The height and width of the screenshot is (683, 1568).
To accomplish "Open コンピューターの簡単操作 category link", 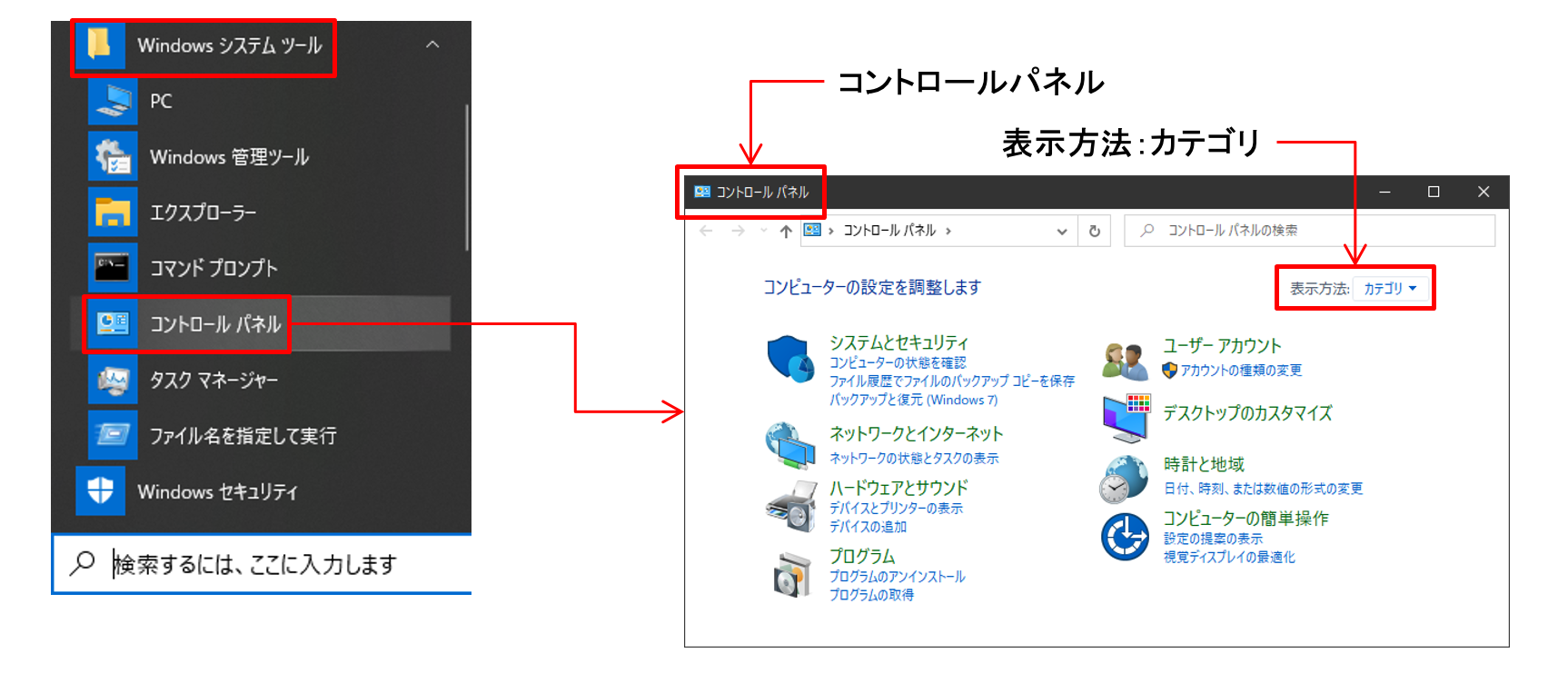I will (x=1246, y=518).
